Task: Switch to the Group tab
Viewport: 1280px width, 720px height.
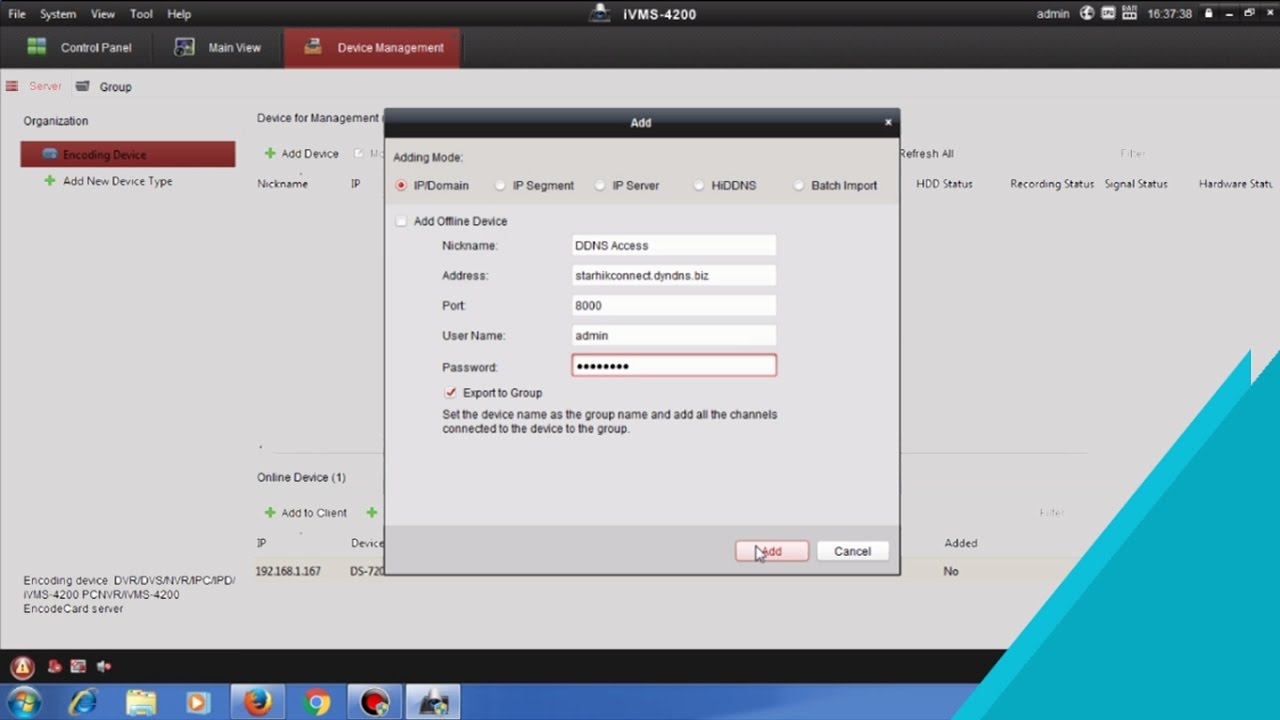Action: [104, 86]
